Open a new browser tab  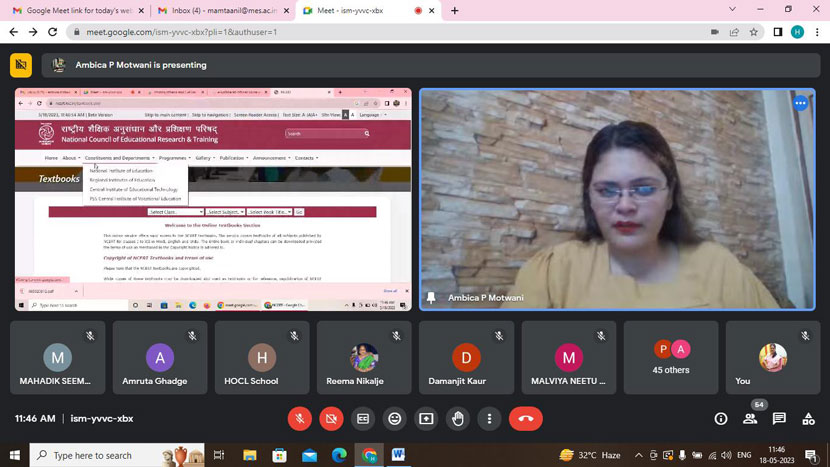[x=454, y=11]
